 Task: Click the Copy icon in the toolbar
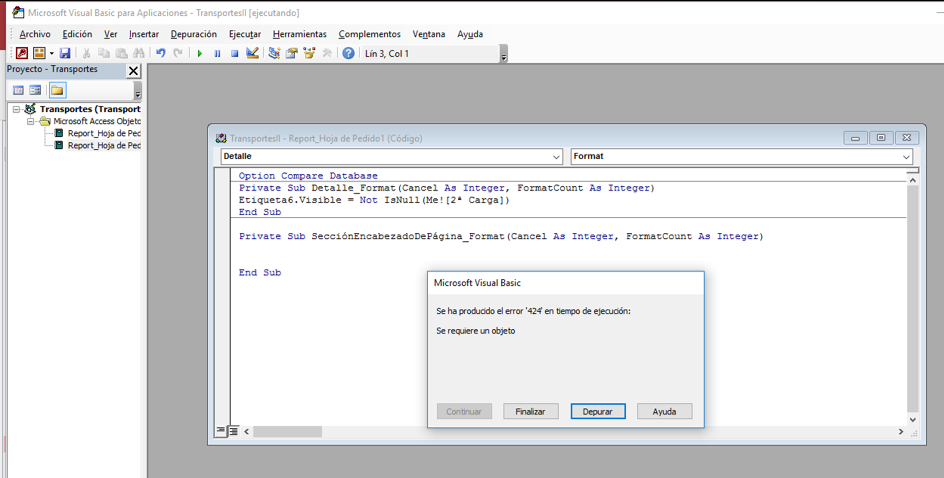click(104, 54)
